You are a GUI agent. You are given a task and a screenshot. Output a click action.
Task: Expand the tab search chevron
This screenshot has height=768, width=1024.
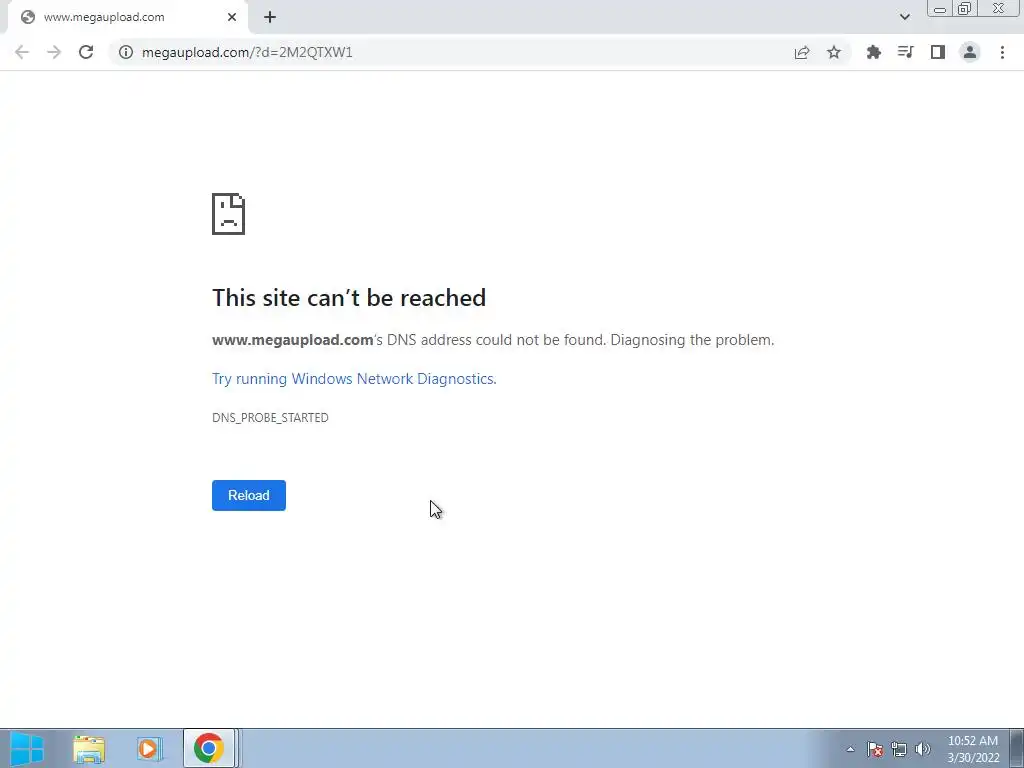click(x=904, y=17)
